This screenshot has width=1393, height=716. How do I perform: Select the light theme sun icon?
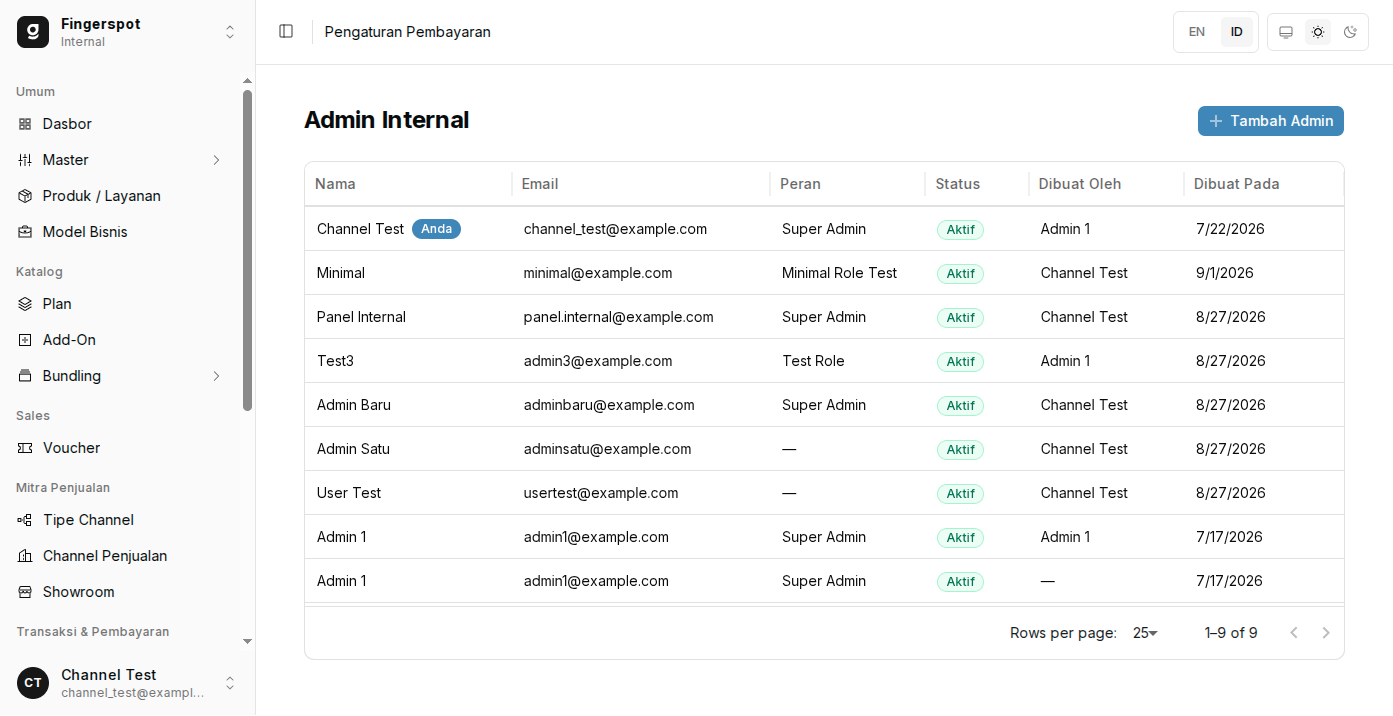1318,32
